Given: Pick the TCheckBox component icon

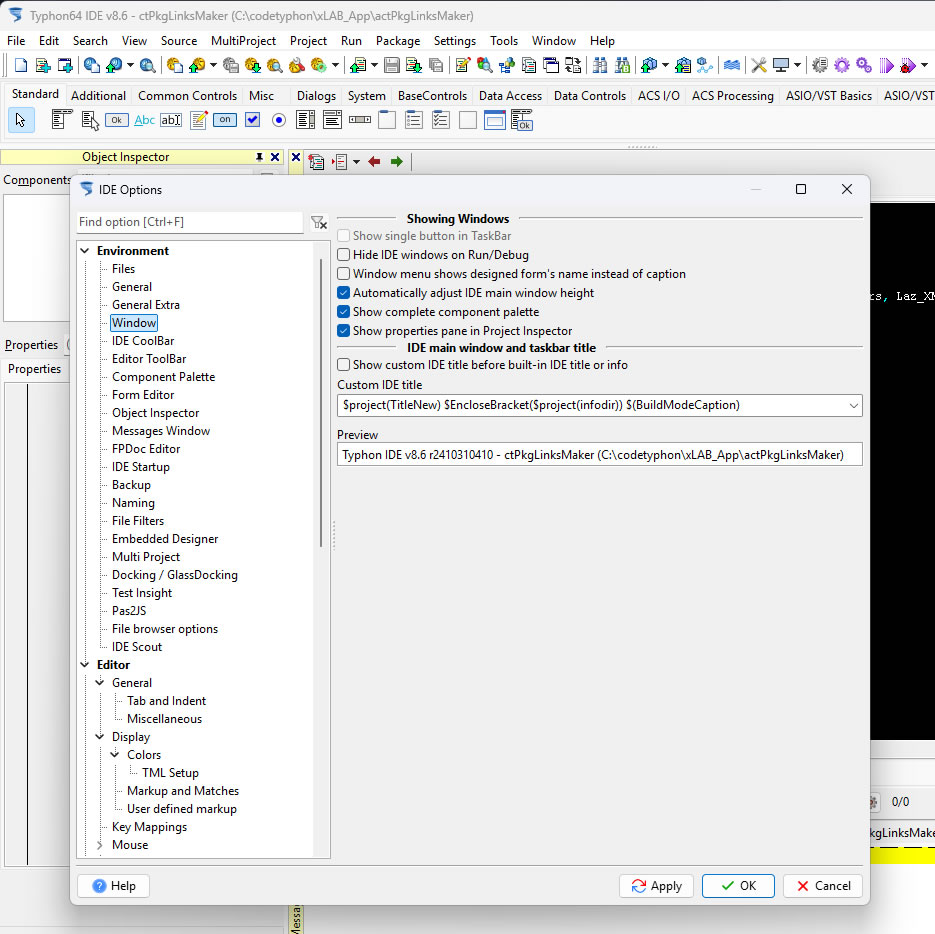Looking at the screenshot, I should coord(253,120).
